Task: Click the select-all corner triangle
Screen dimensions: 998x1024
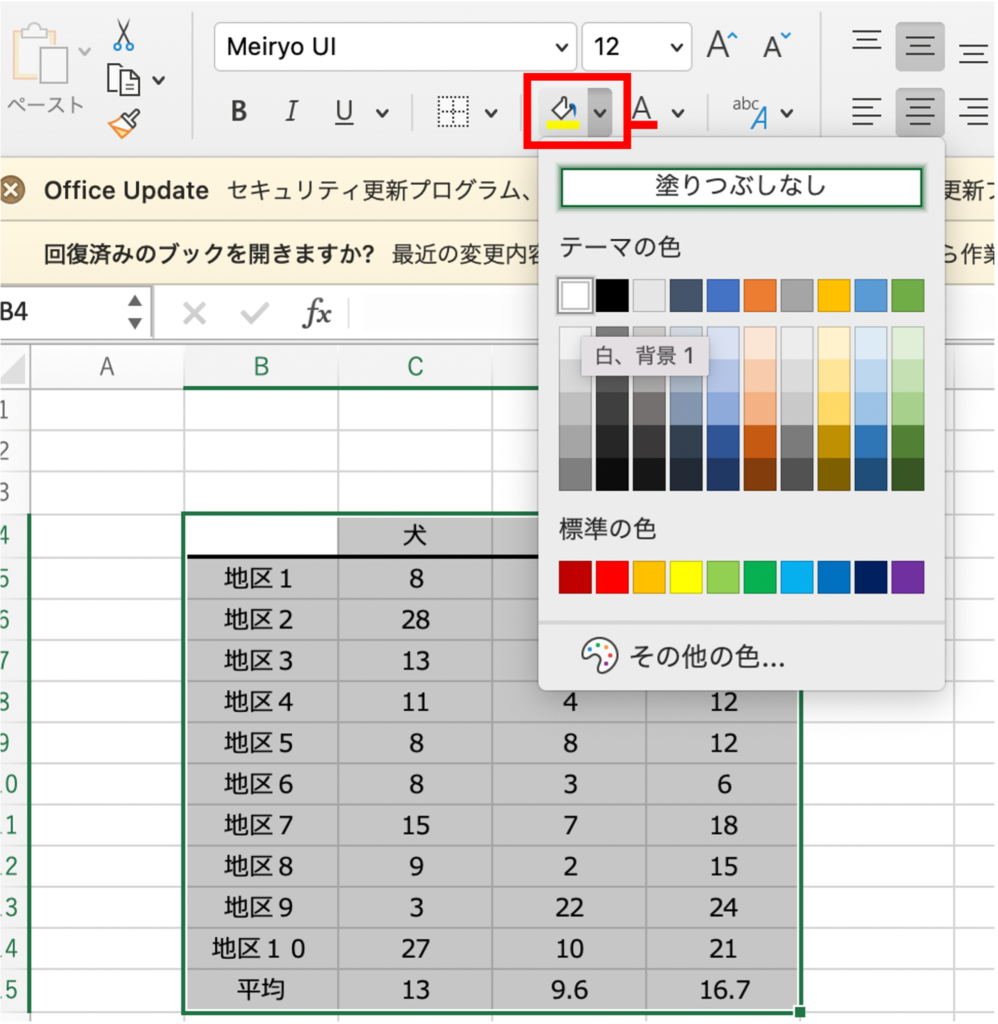Action: pyautogui.click(x=14, y=368)
